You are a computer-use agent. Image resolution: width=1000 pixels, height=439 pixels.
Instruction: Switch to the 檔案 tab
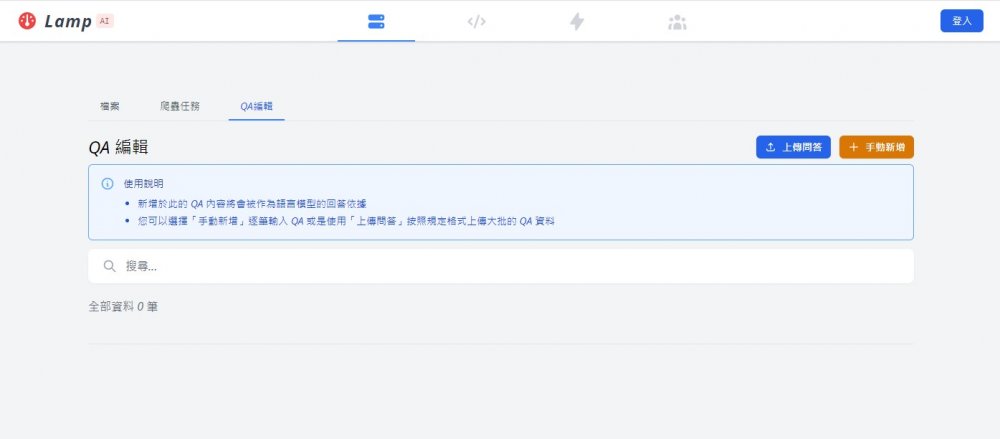(x=110, y=106)
